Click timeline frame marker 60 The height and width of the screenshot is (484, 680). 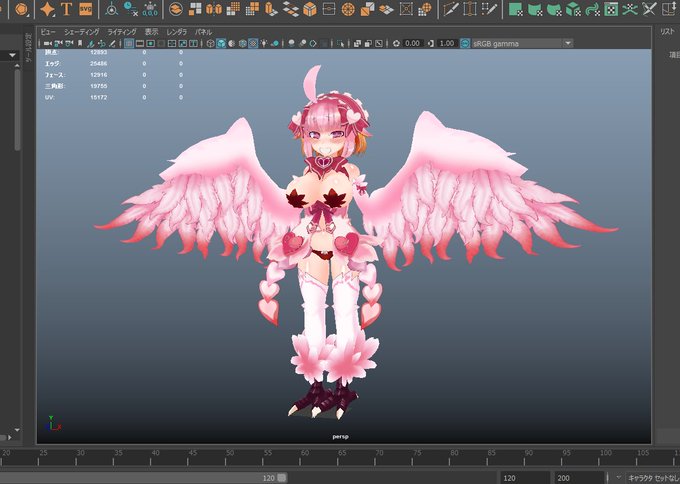click(304, 453)
